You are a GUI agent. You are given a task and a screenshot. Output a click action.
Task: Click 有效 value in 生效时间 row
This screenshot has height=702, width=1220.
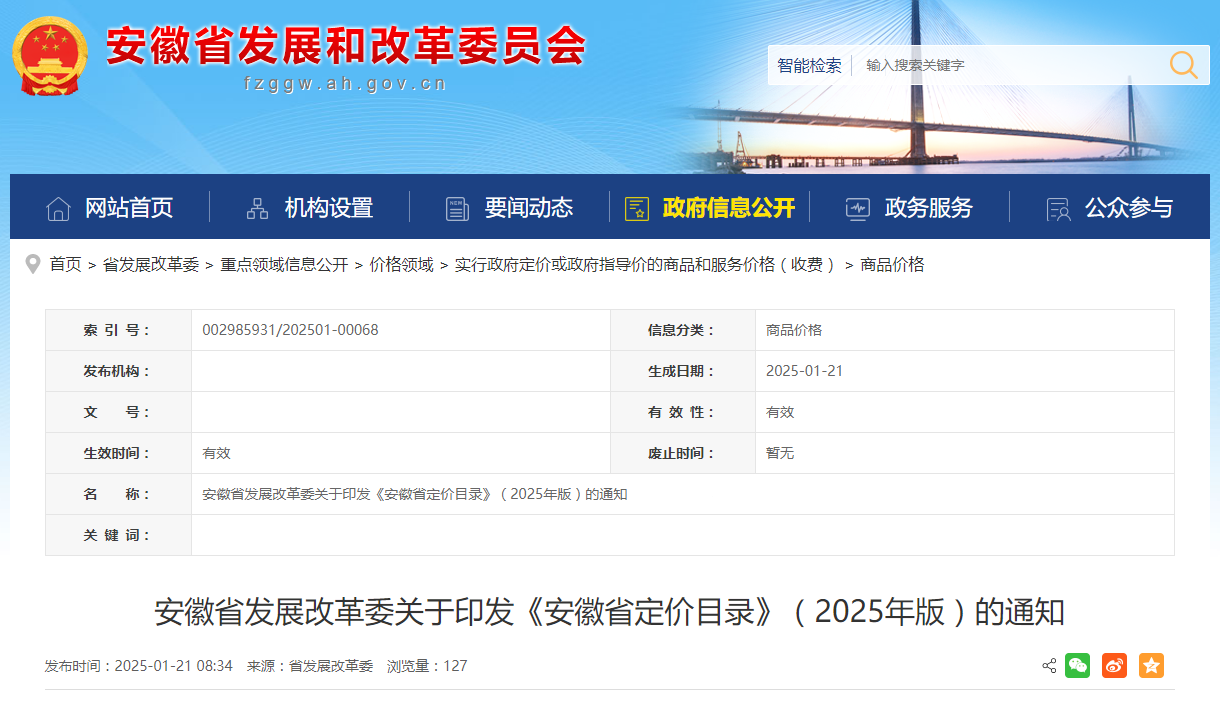pyautogui.click(x=216, y=453)
